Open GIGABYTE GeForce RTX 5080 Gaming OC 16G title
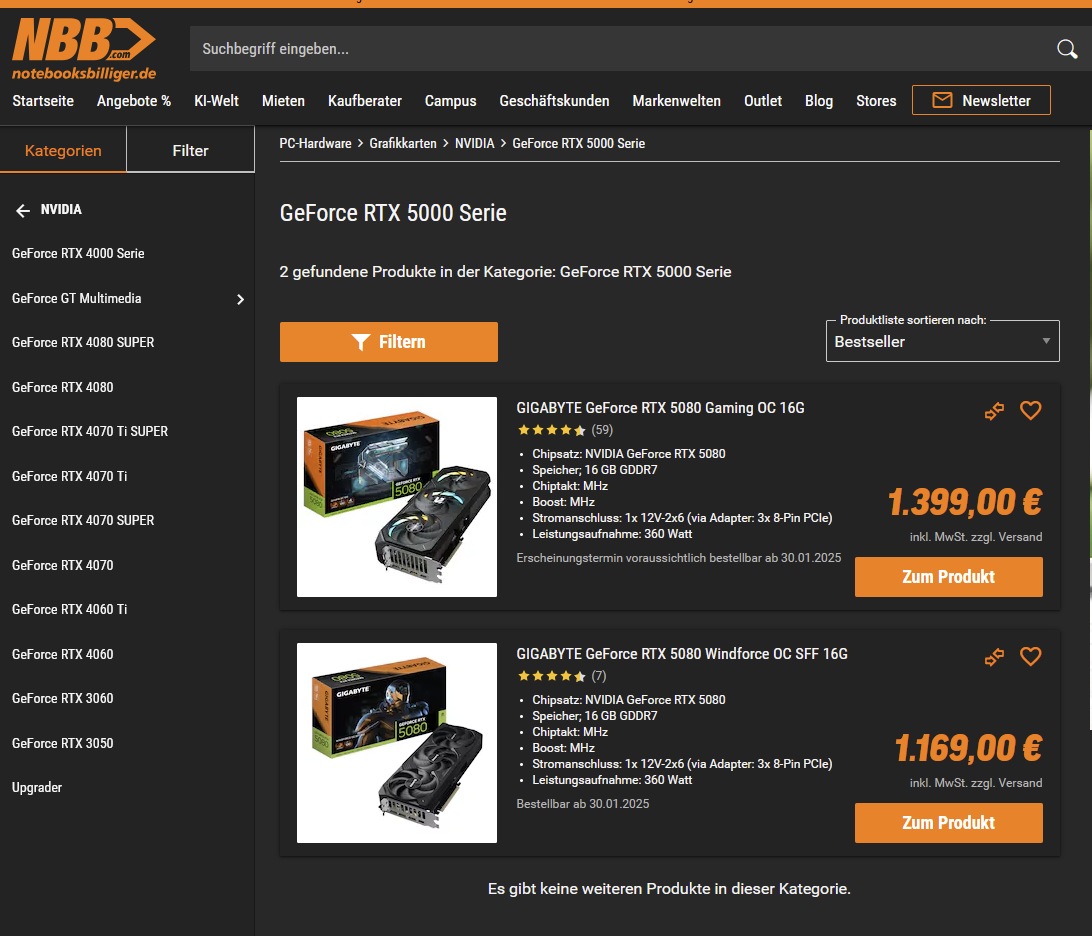Viewport: 1092px width, 936px height. point(660,408)
